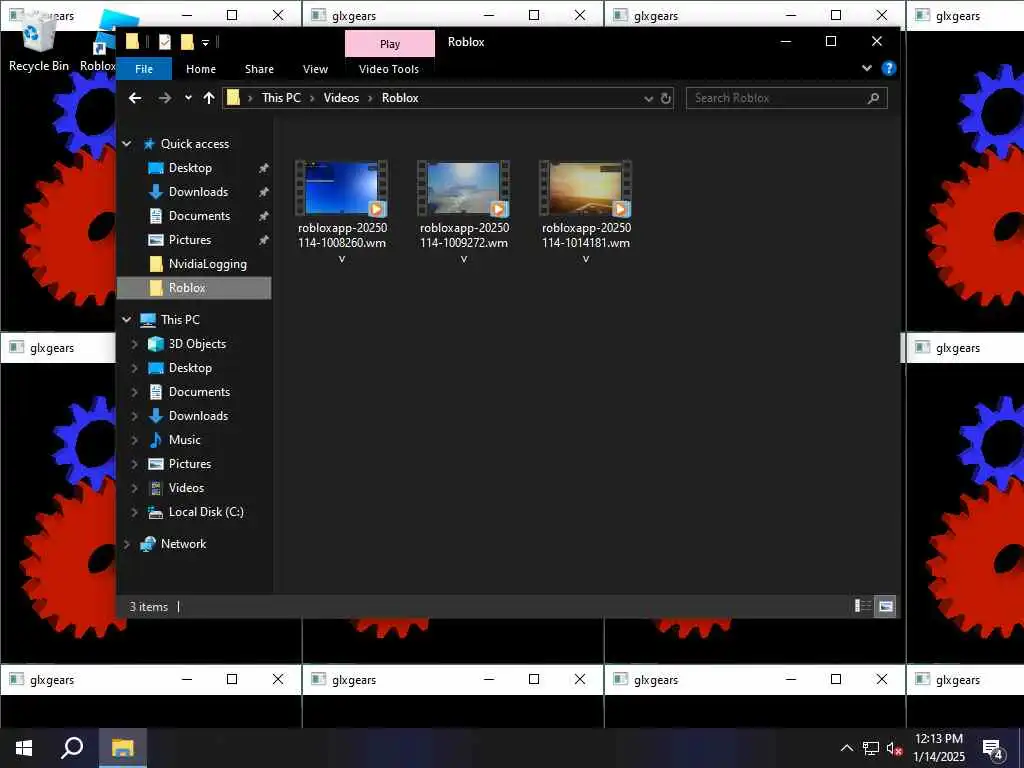Click the Videos filmstrip icon

point(156,488)
